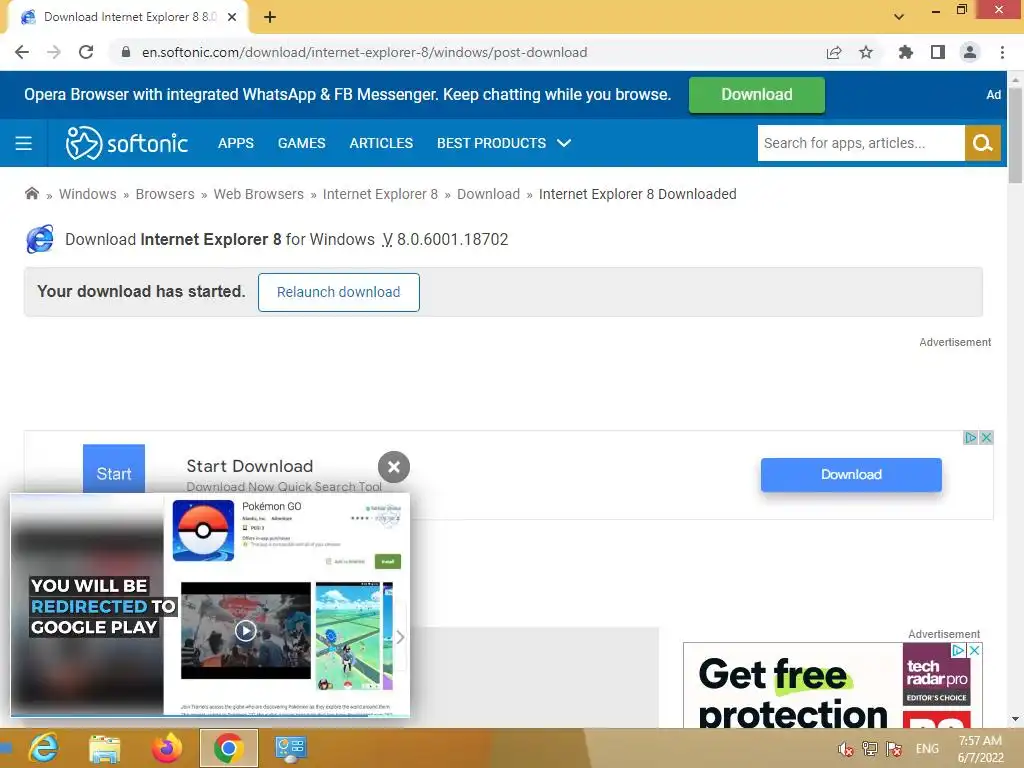Click the orange search magnifier button
This screenshot has width=1024, height=768.
pyautogui.click(x=983, y=143)
